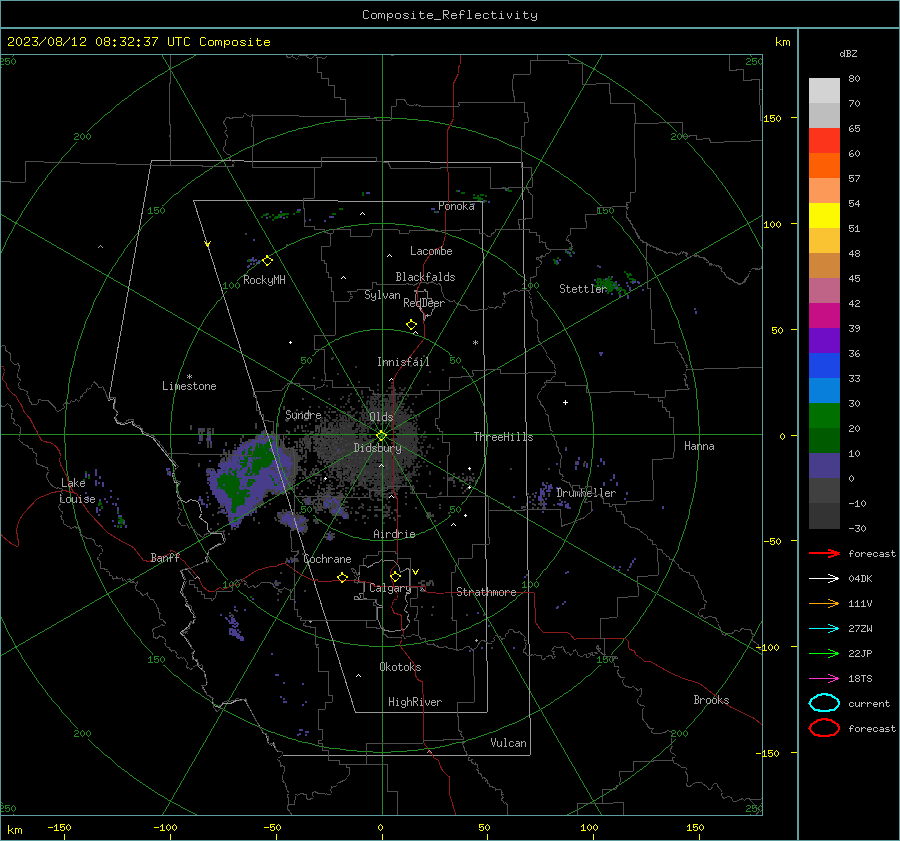The image size is (900, 841).
Task: Click the Hanna town label
Action: (699, 446)
